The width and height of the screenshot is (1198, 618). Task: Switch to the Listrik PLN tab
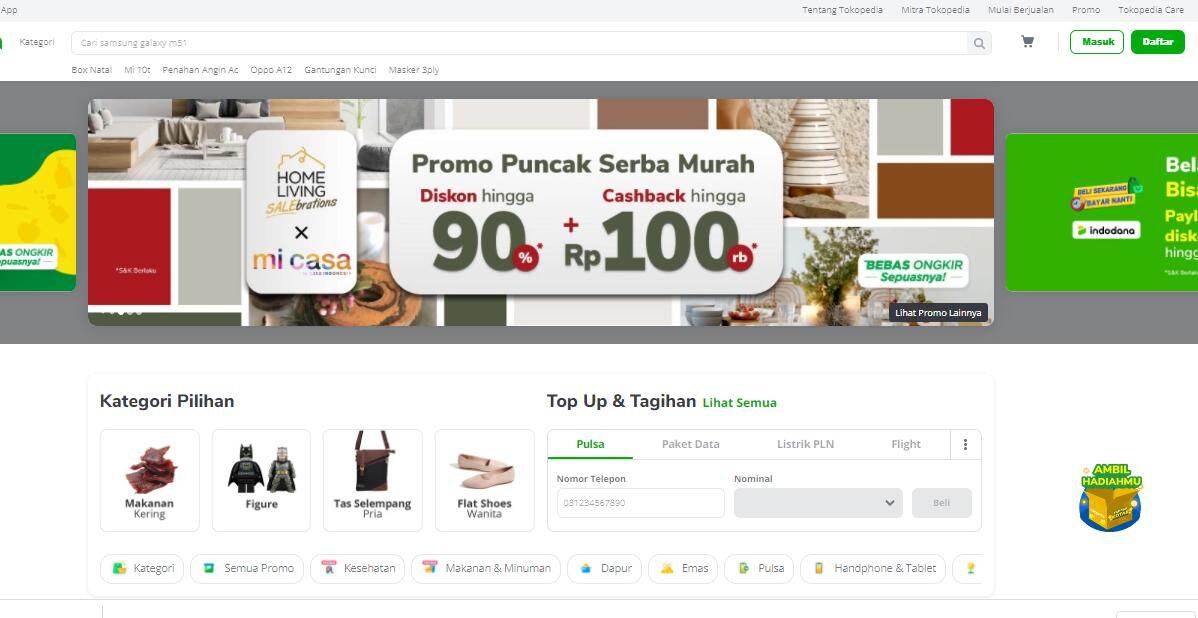pos(805,444)
